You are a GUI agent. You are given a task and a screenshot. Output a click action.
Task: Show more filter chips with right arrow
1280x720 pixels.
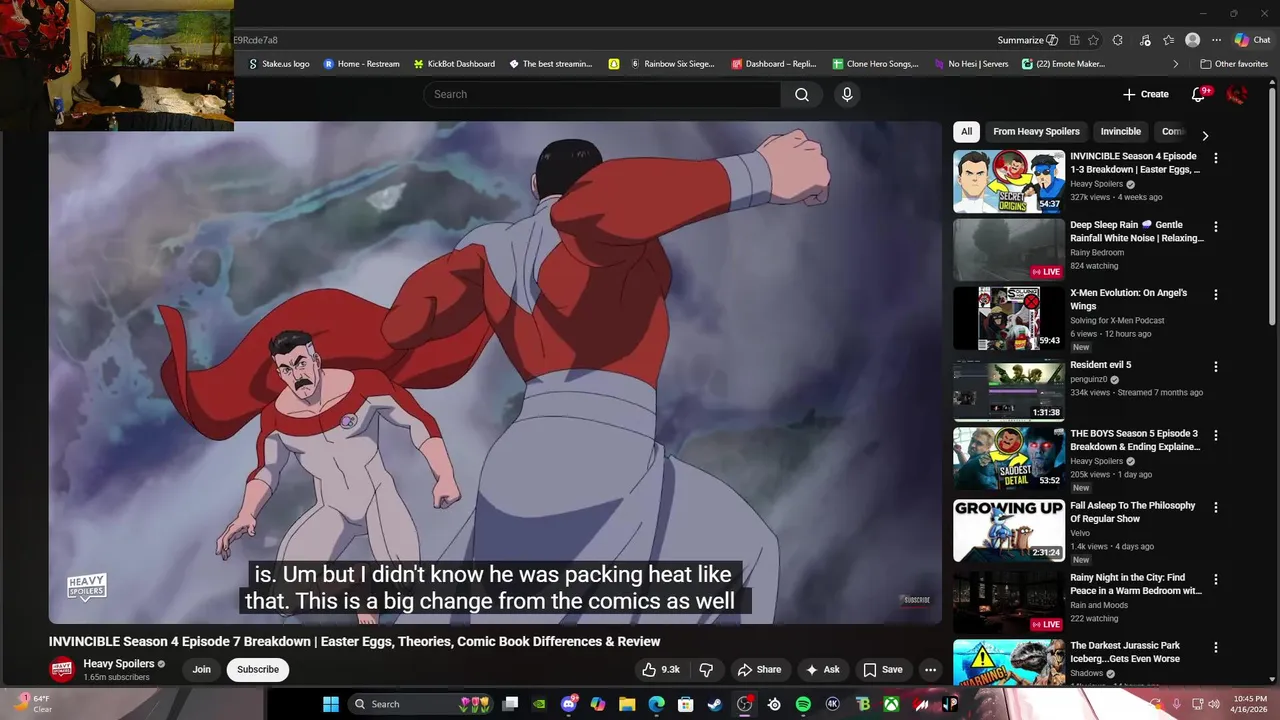[x=1205, y=136]
